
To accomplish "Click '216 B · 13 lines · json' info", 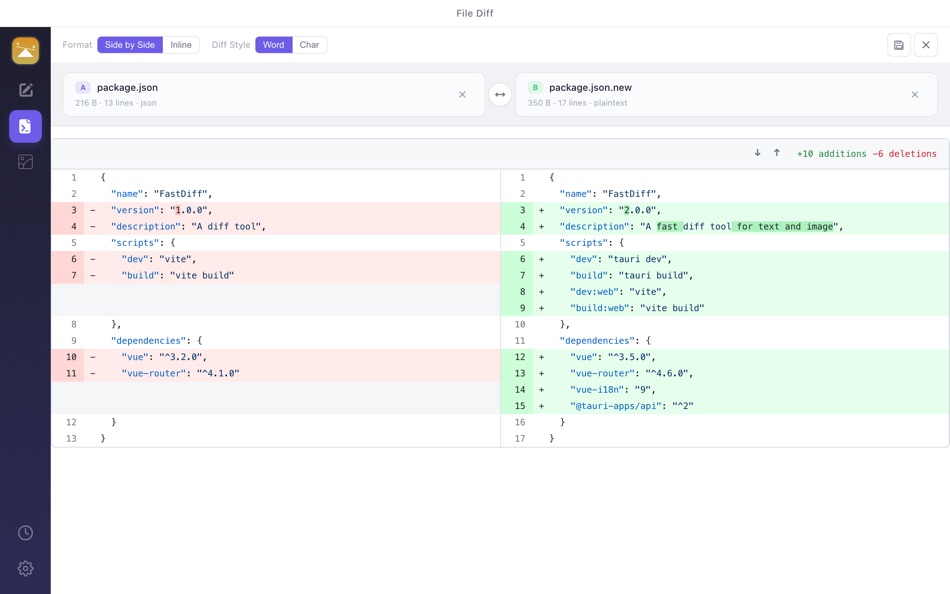I will tap(116, 103).
